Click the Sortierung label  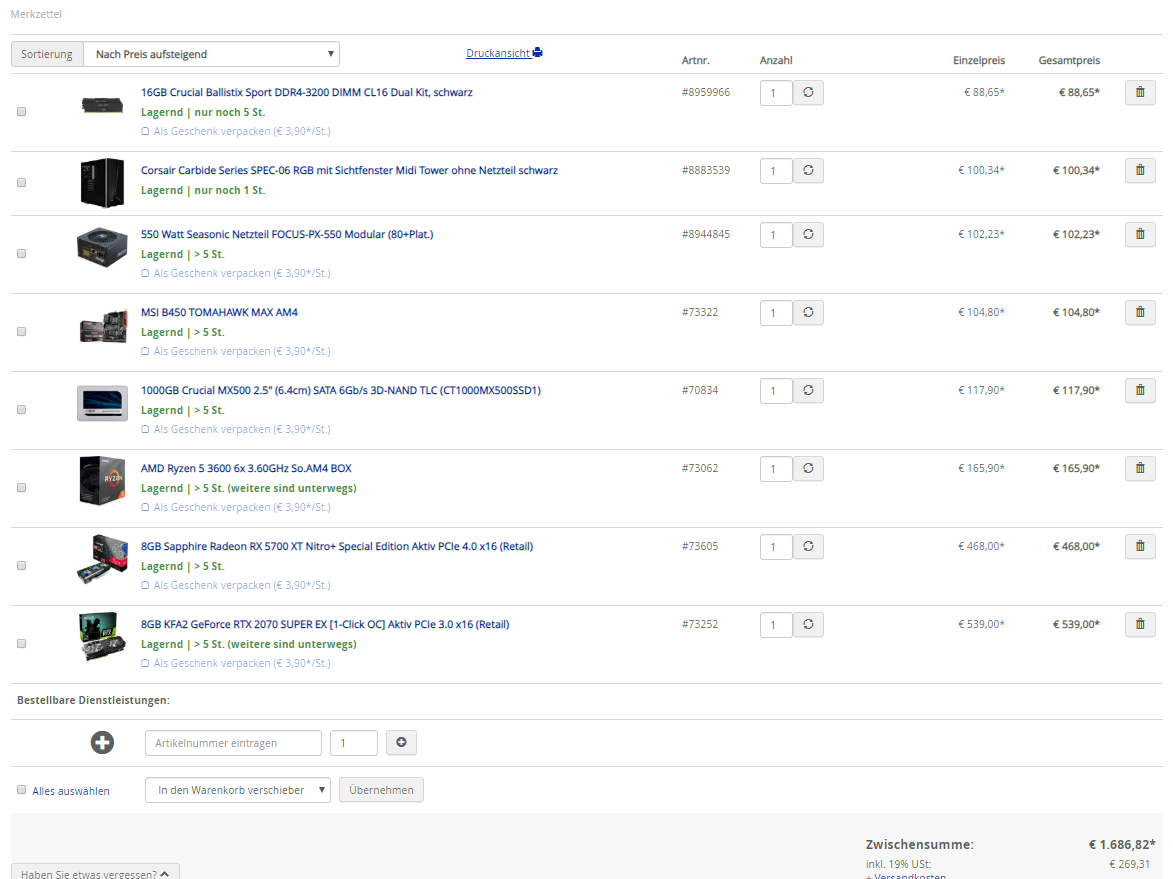pos(47,54)
